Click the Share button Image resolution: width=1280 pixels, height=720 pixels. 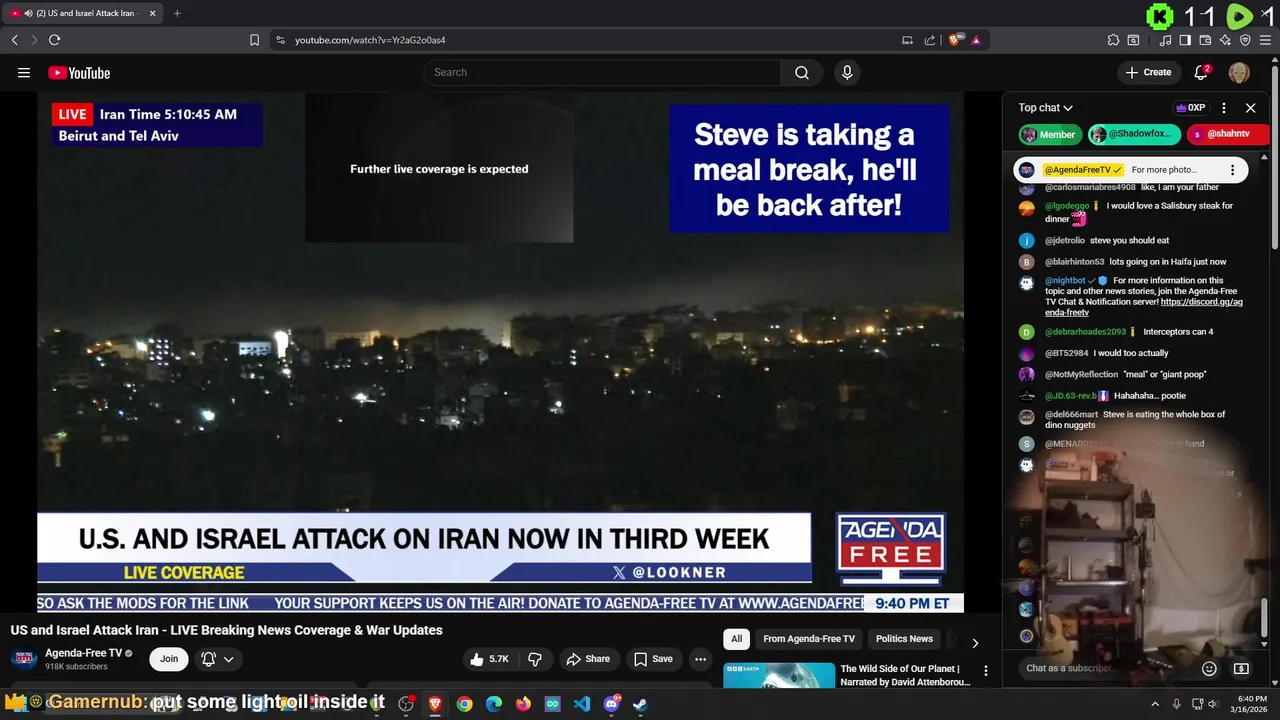[588, 659]
